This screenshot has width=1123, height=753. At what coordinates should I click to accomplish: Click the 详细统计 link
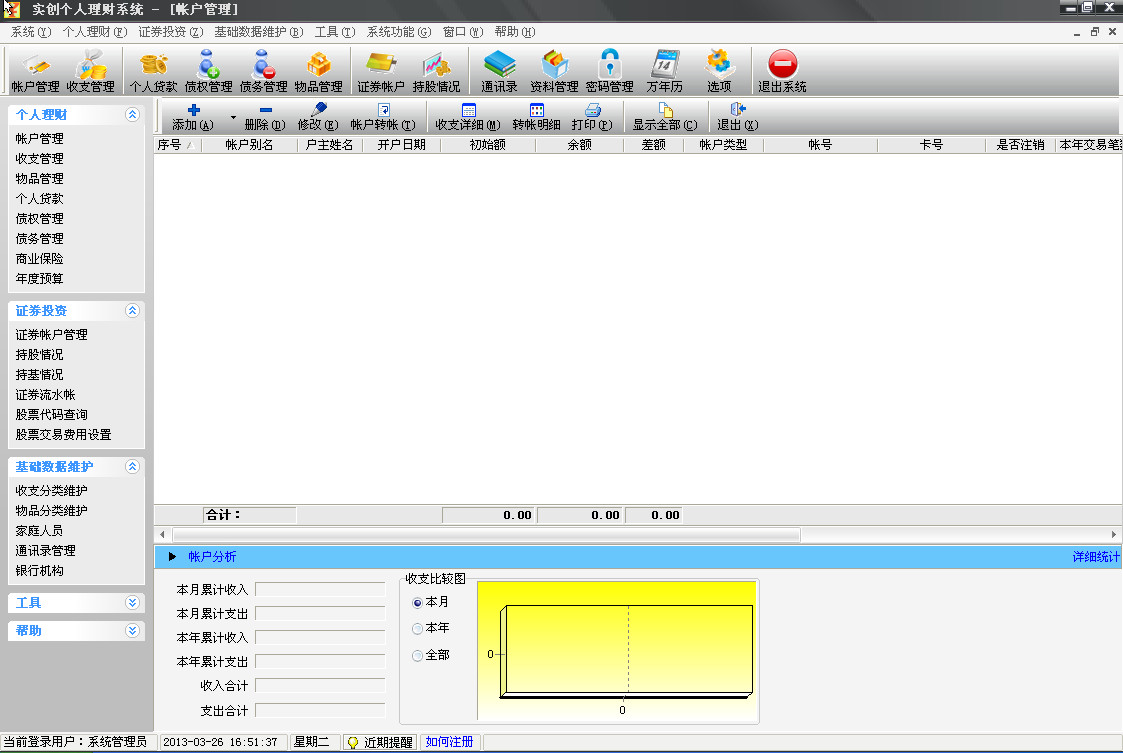pyautogui.click(x=1096, y=557)
